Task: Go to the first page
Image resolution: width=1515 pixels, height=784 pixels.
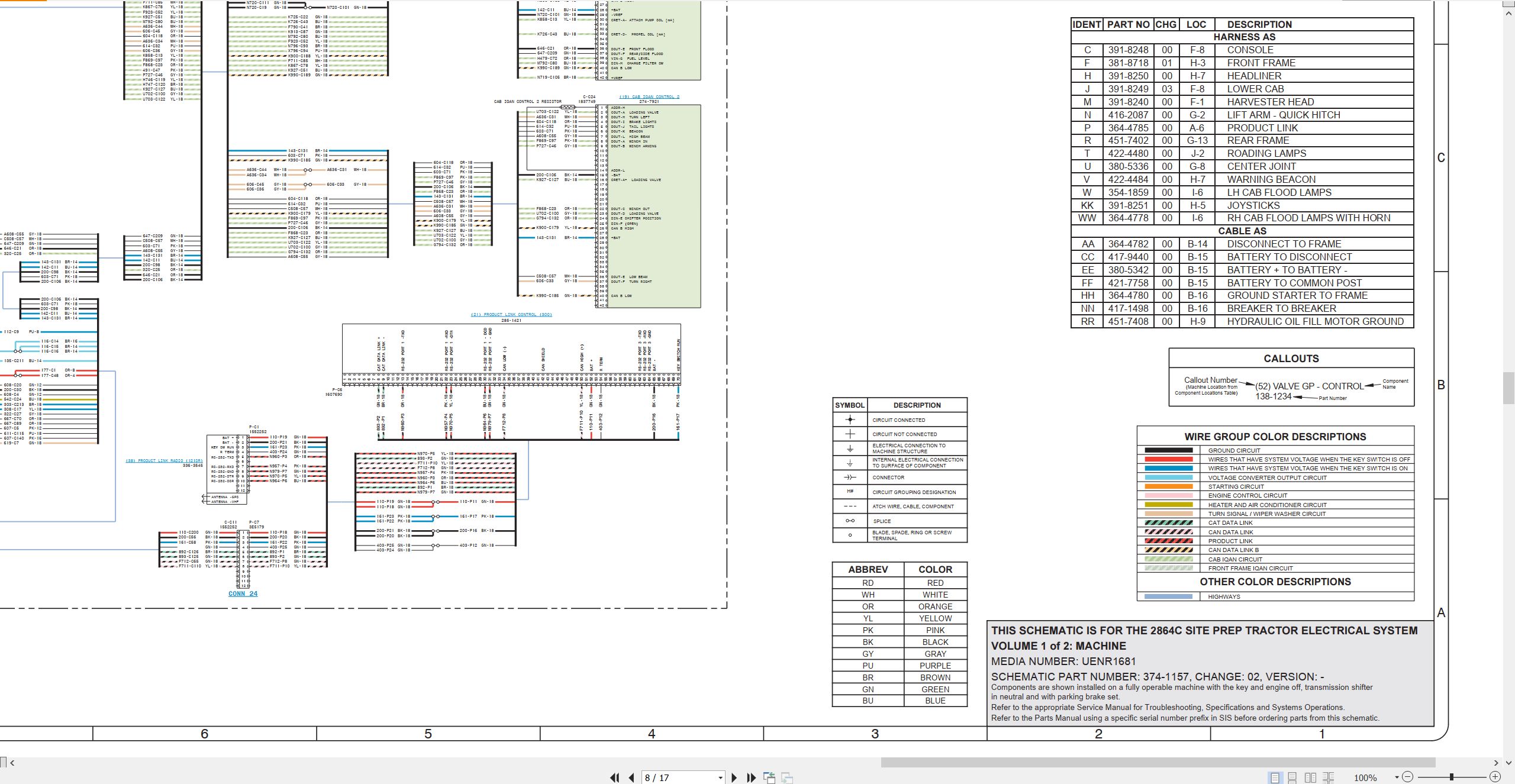Action: coord(615,777)
